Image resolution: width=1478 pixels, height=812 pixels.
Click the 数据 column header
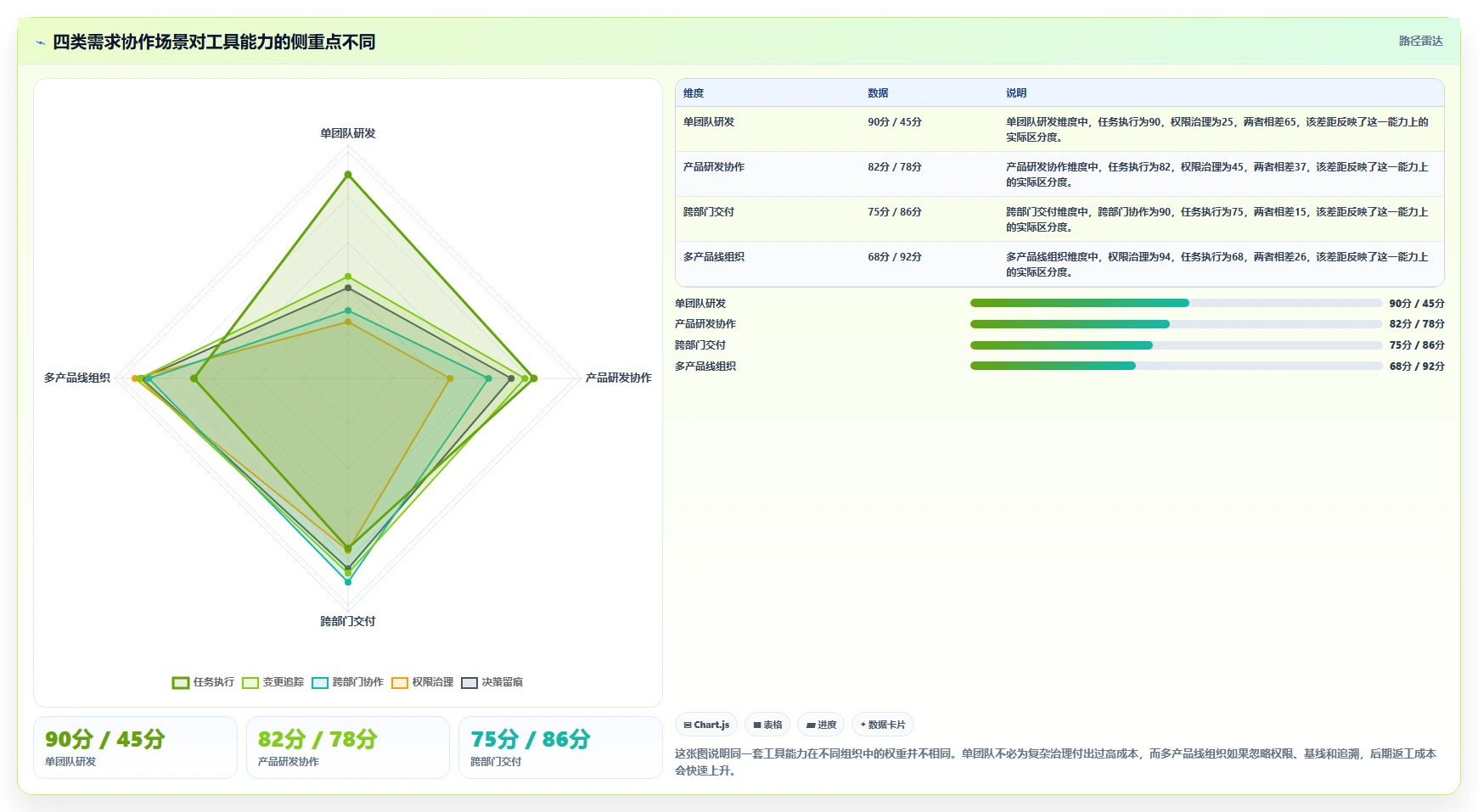coord(878,93)
